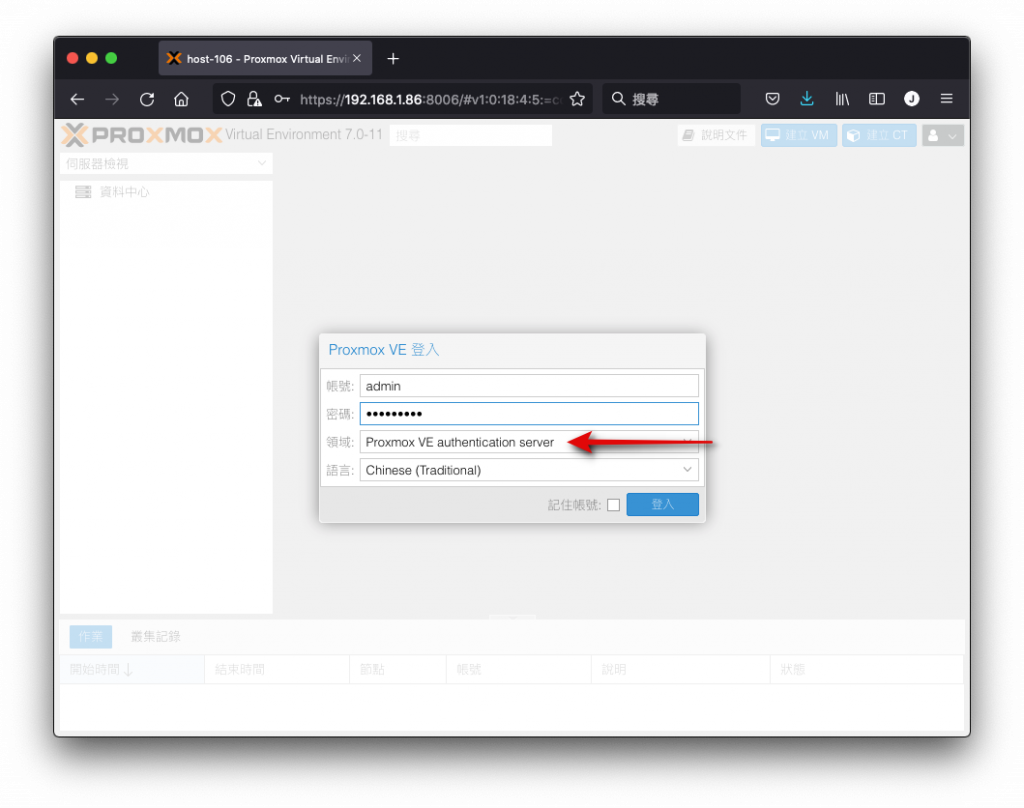Screen dimensions: 1024x808
Task: Open a new browser tab with plus
Action: click(x=393, y=59)
